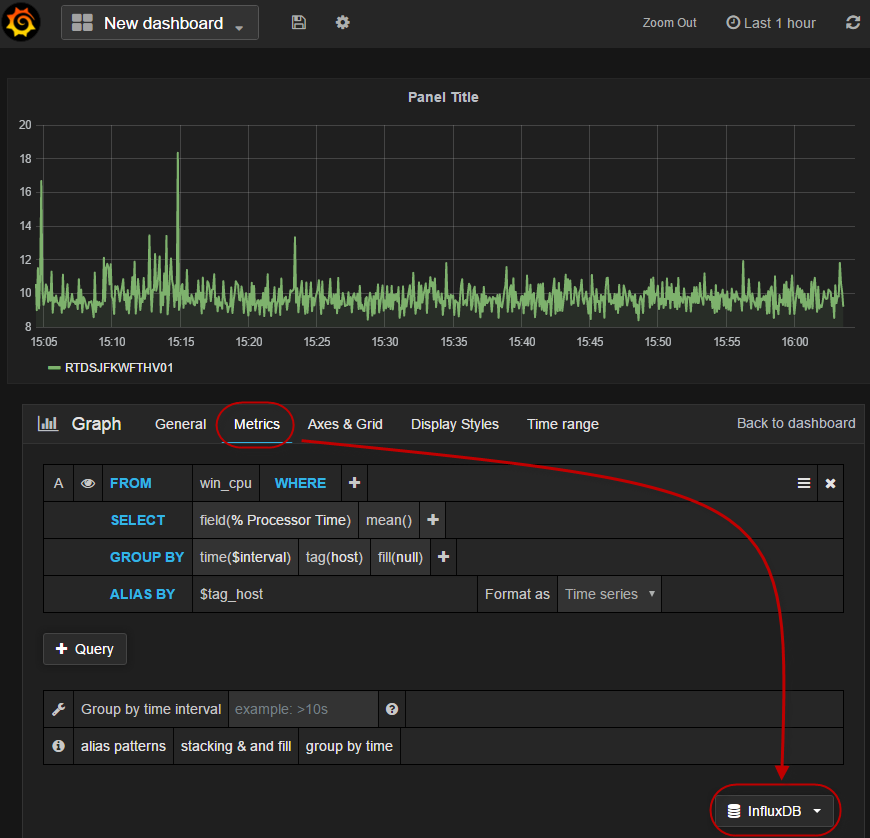Image resolution: width=870 pixels, height=838 pixels.
Task: Open the New dashboard dropdown
Action: tap(160, 23)
